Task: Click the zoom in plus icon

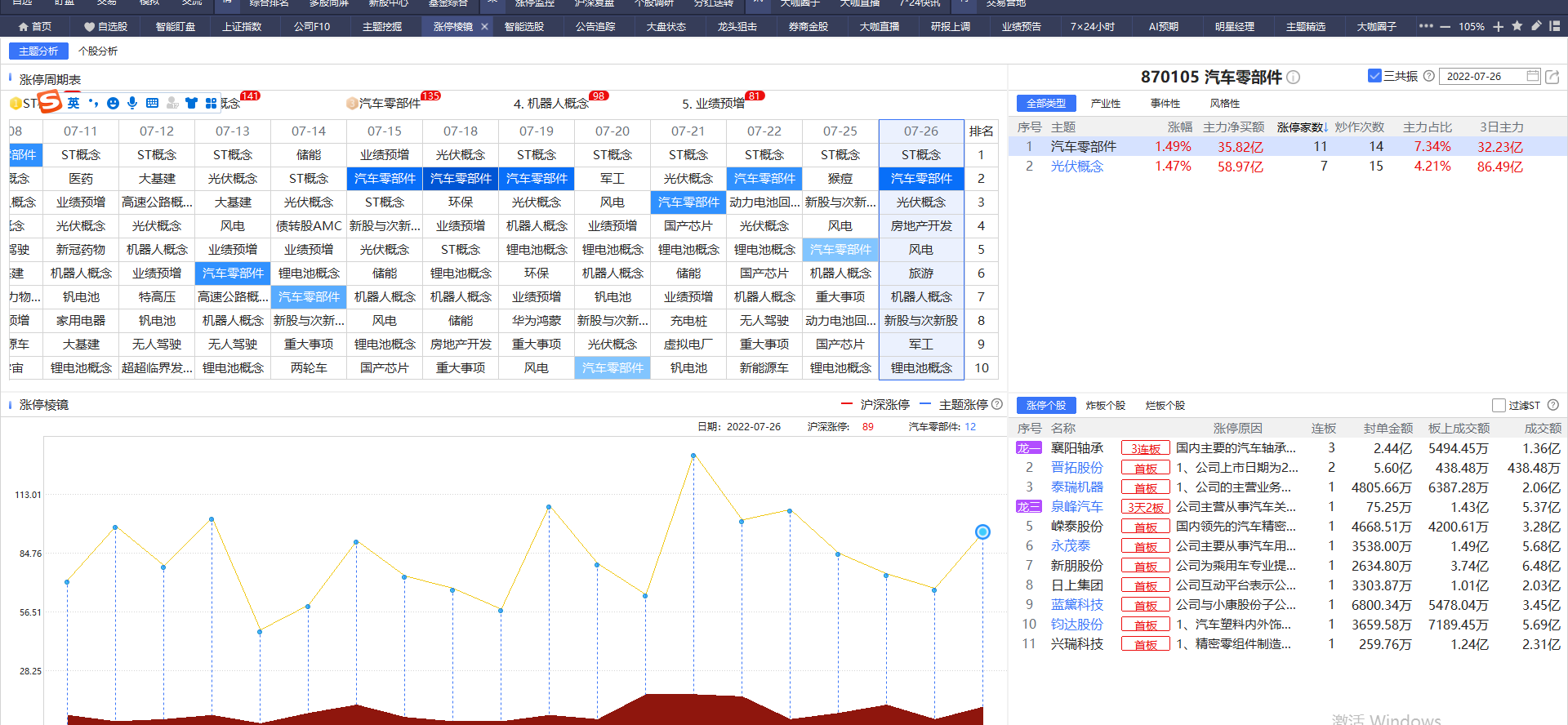Action: [x=1498, y=27]
